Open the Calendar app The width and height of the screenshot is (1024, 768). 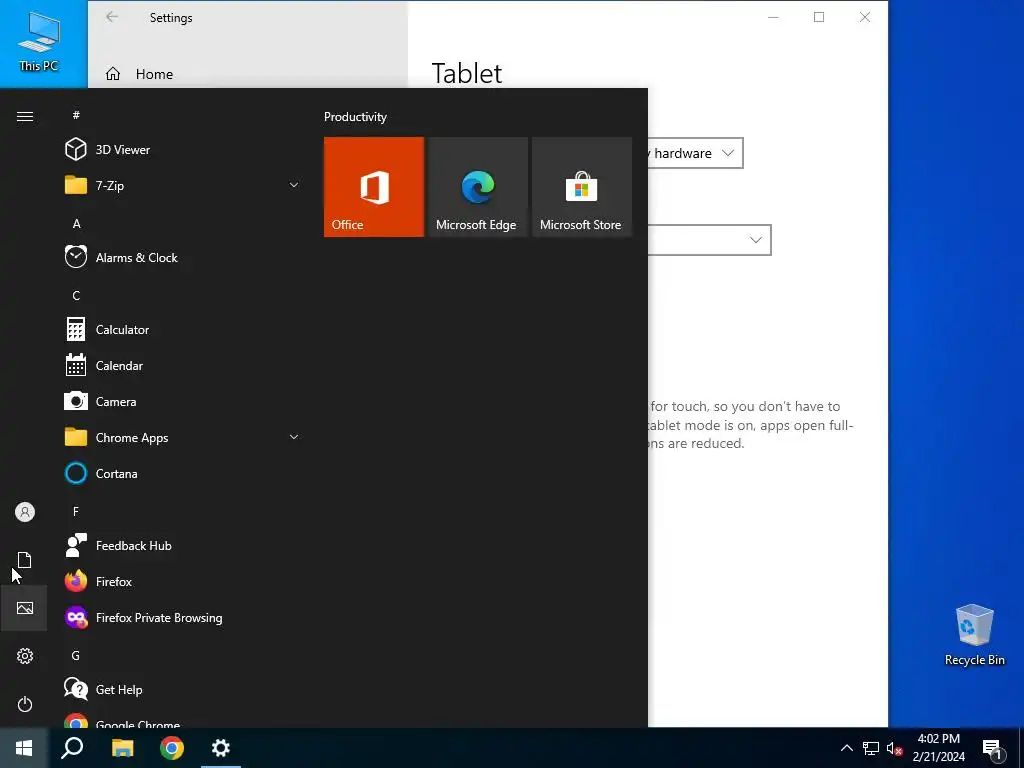(183, 366)
